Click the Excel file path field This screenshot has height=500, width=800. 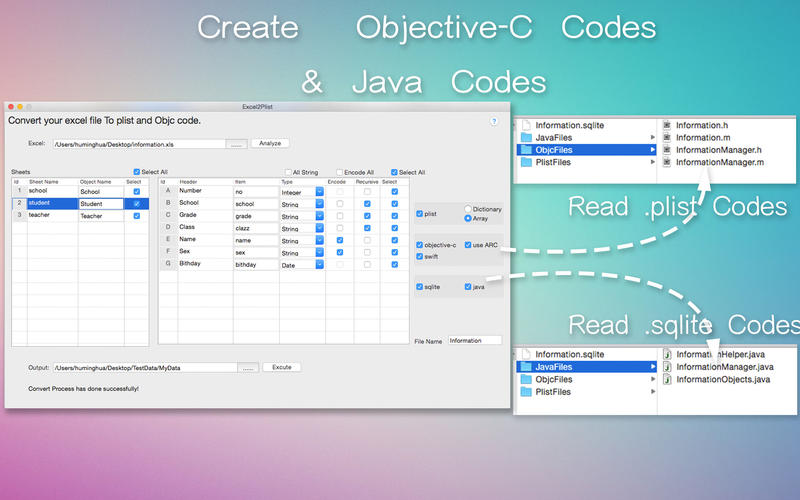click(139, 144)
